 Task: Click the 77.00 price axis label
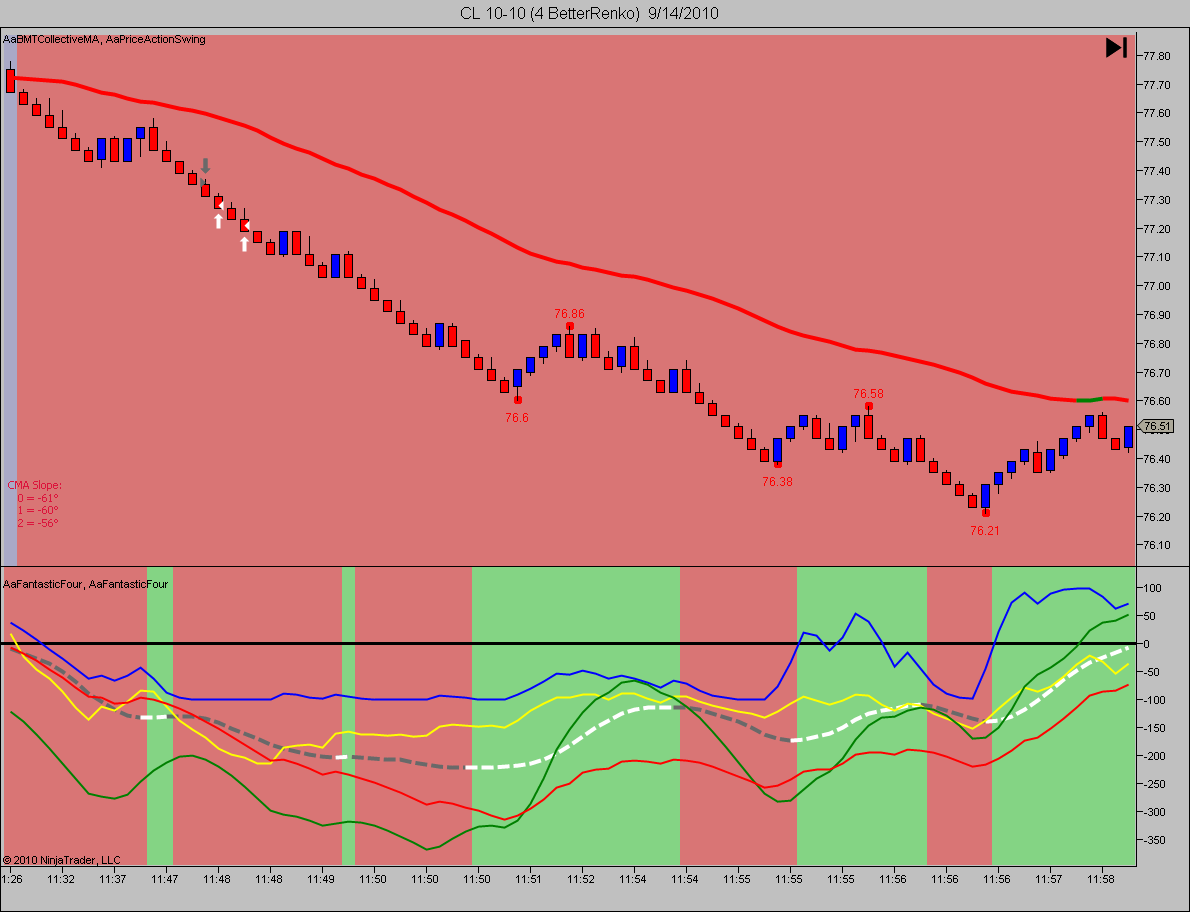coord(1156,286)
